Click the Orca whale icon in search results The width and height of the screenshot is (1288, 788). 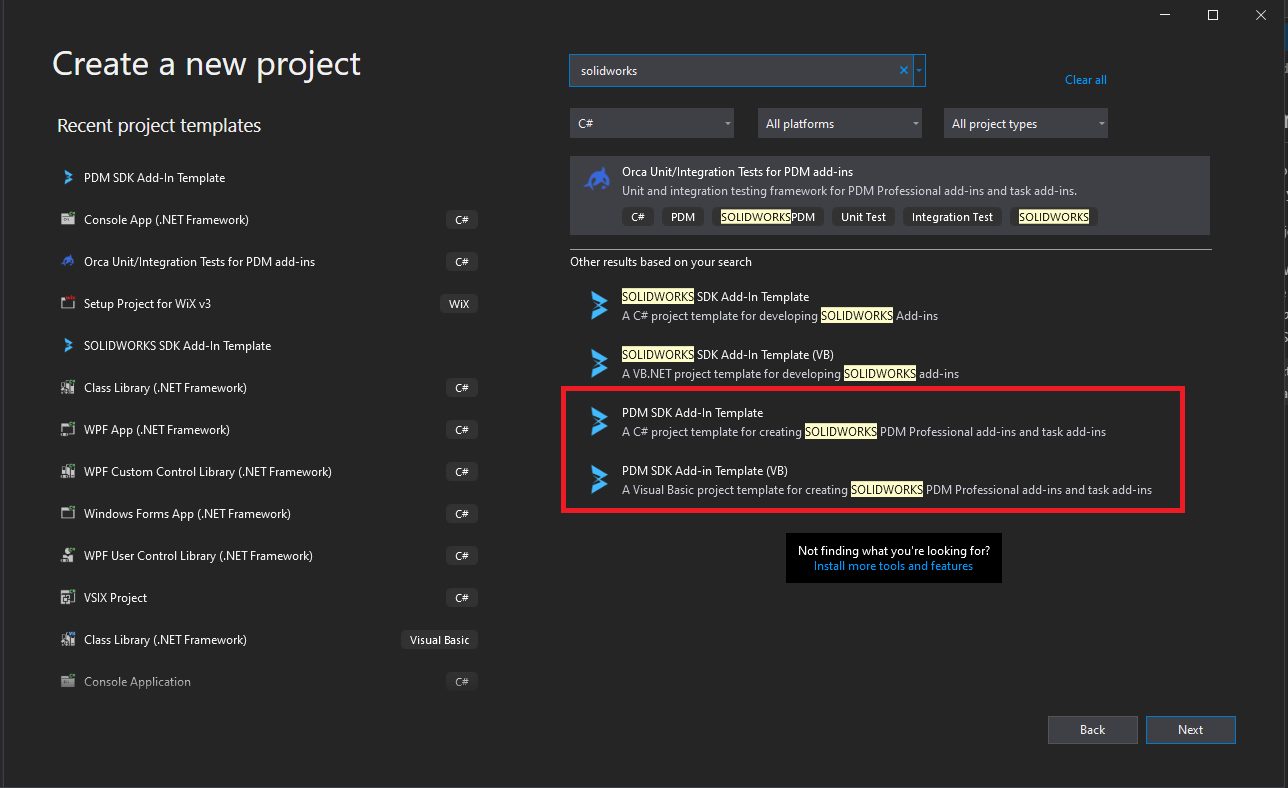598,180
